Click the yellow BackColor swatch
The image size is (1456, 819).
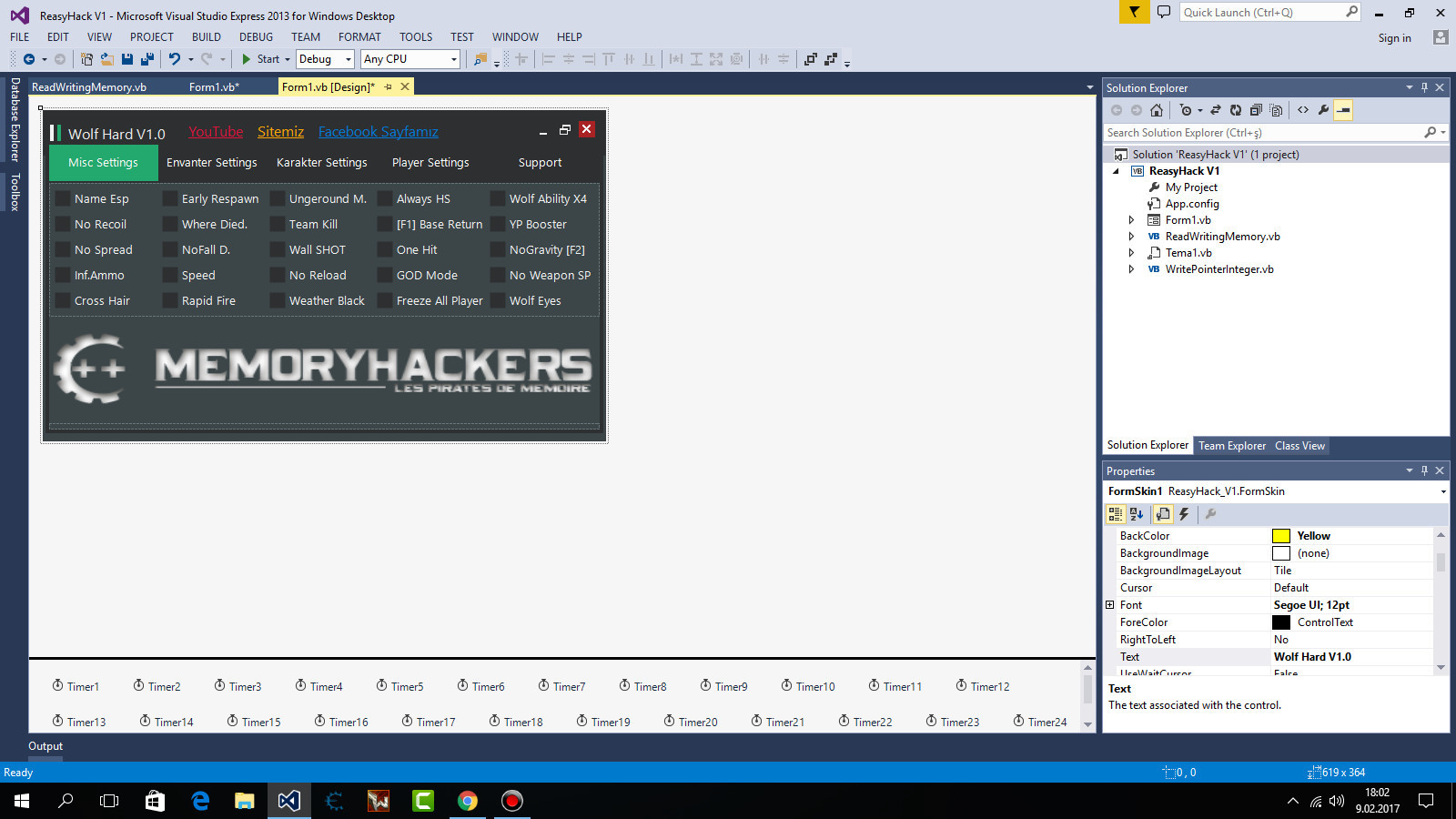pos(1281,536)
